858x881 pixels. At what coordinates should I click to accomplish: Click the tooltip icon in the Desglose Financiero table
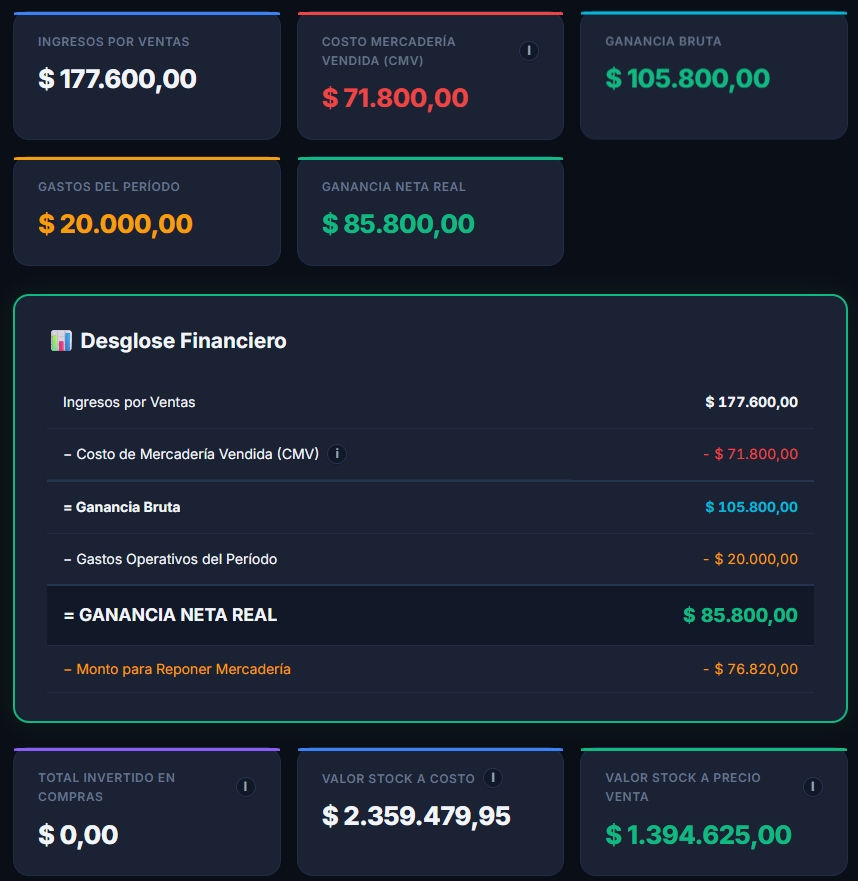337,454
